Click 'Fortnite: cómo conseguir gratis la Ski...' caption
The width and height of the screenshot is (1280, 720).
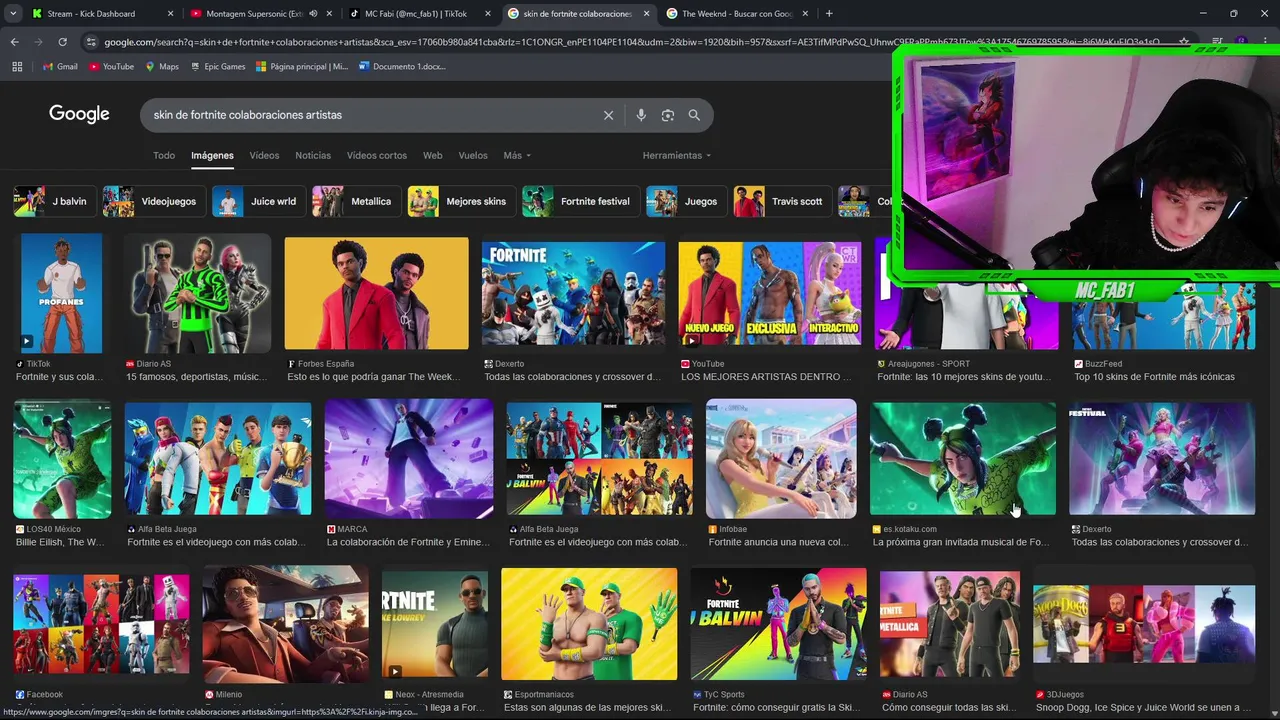[x=781, y=707]
